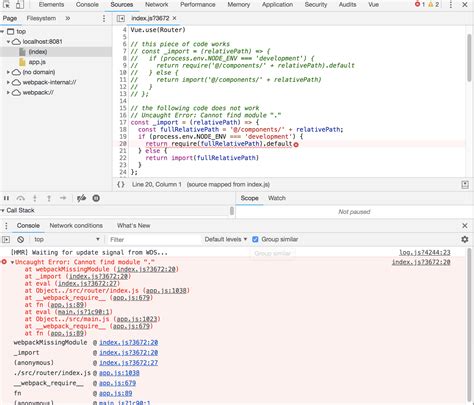Click webpackMissingModule index.js?3672:20 link
This screenshot has width=474, height=405.
[x=129, y=342]
